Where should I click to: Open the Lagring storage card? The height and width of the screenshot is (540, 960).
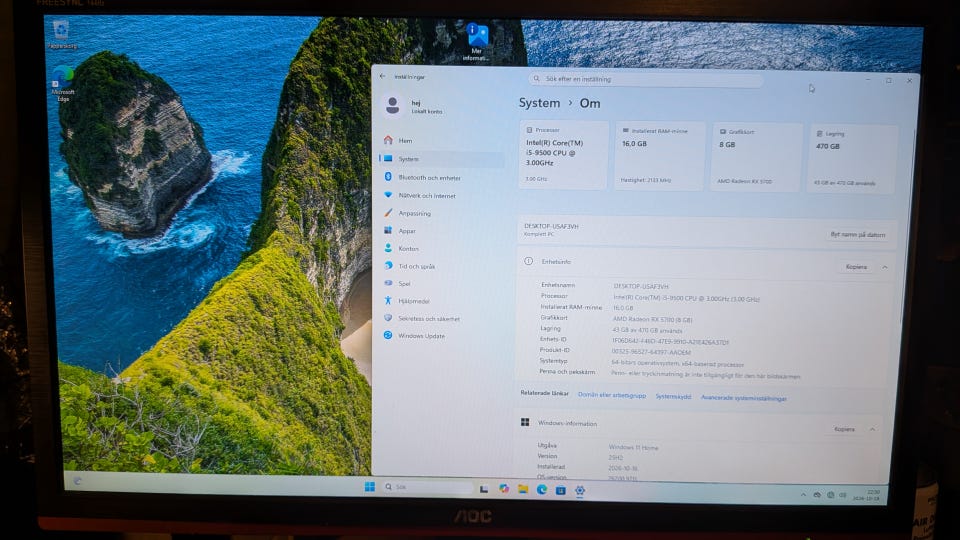[852, 159]
